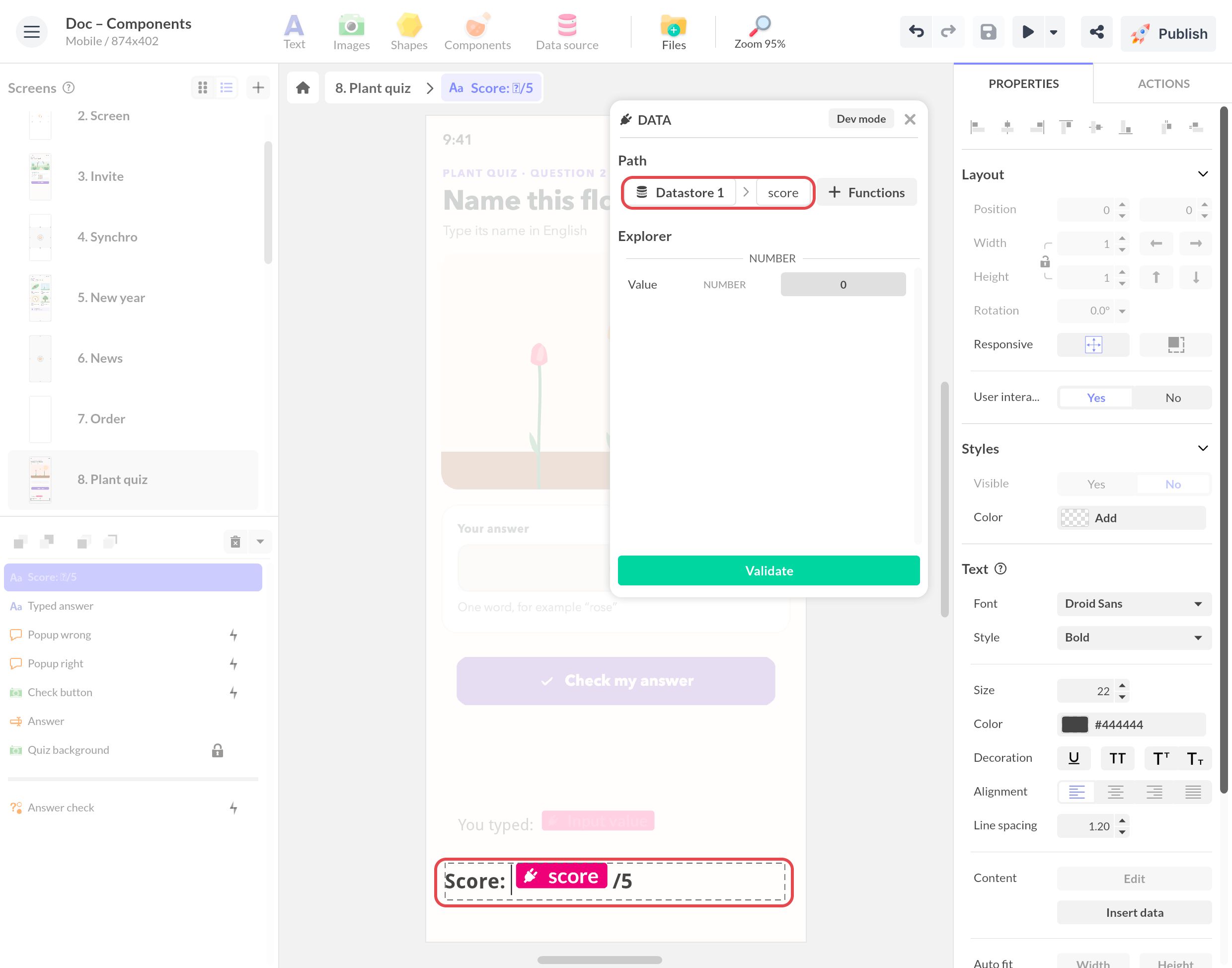Toggle underline text decoration

1074,758
